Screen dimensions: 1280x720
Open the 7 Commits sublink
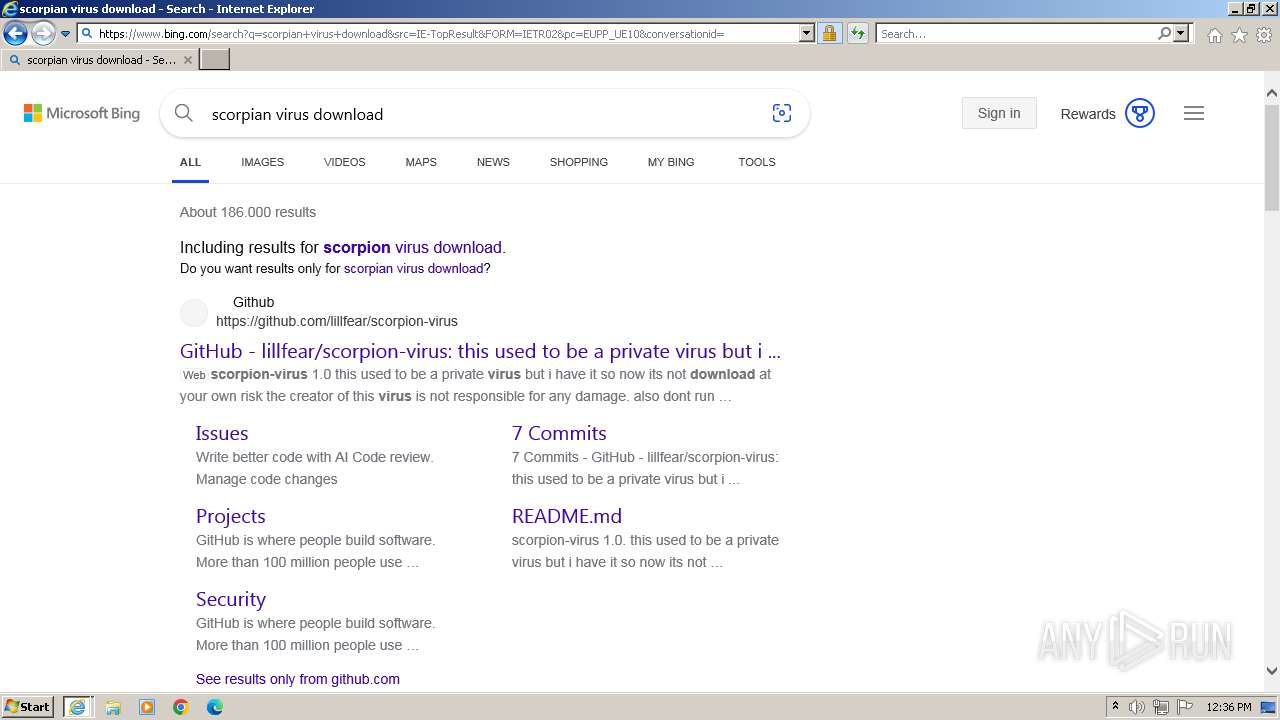click(559, 433)
